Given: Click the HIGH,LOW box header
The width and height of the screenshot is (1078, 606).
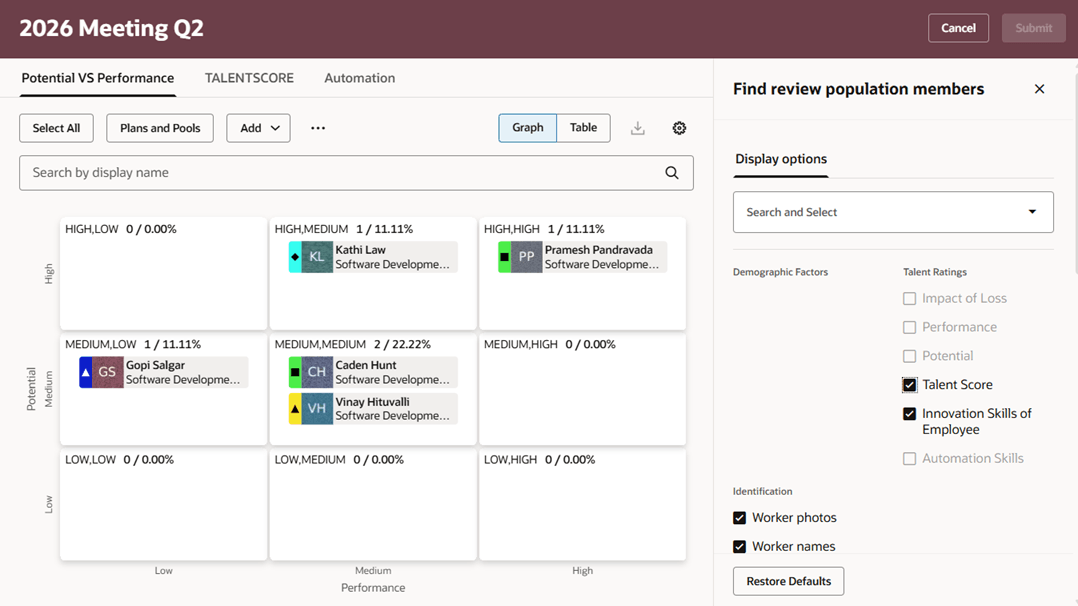Looking at the screenshot, I should pos(121,229).
